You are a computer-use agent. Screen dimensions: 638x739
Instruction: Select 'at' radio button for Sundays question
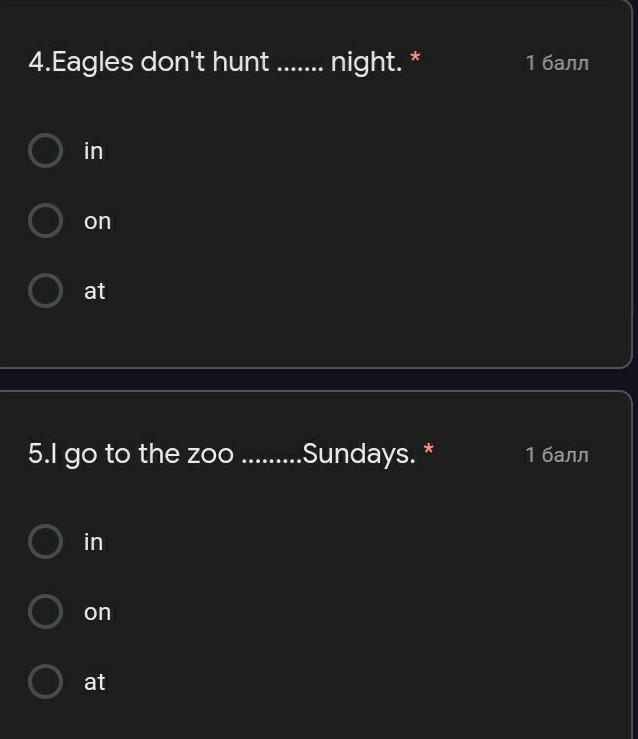coord(45,682)
